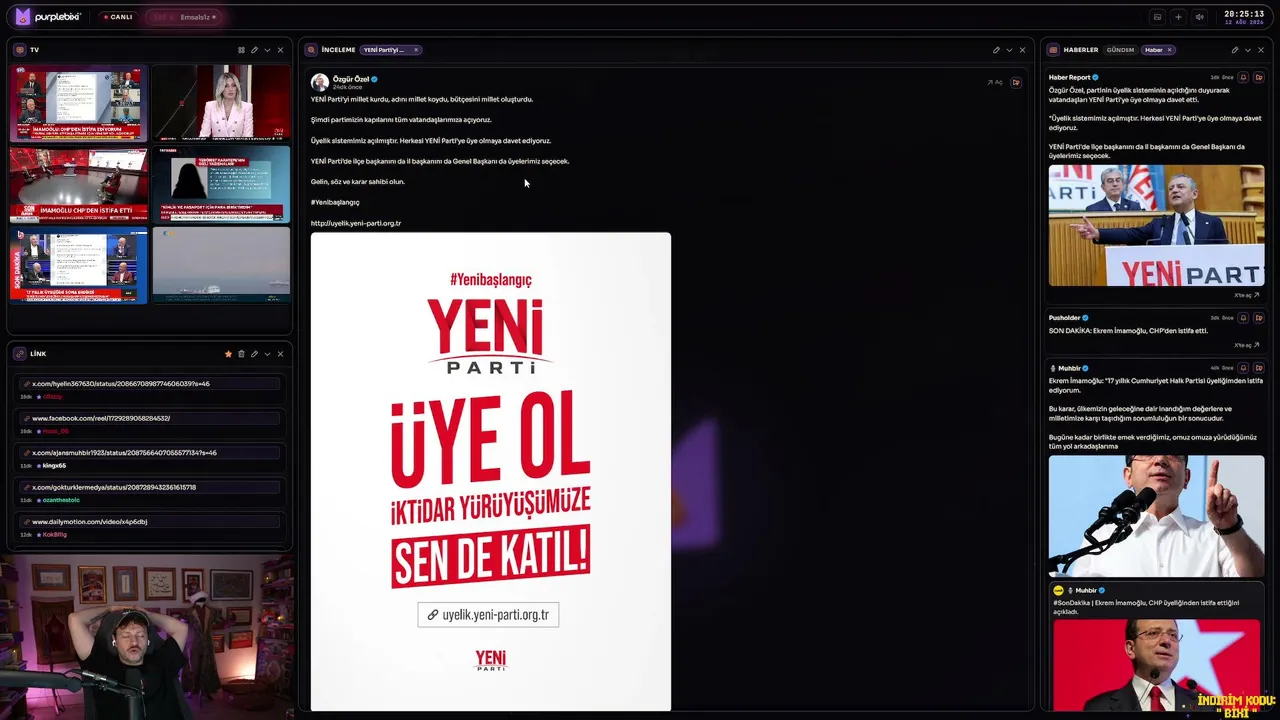Edit the TV panel with the pencil icon
This screenshot has width=1280, height=720.
point(254,50)
